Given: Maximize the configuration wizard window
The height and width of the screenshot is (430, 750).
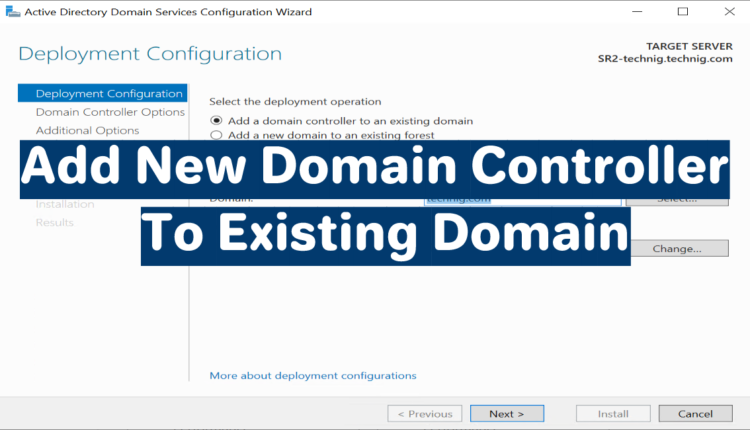Looking at the screenshot, I should point(683,12).
